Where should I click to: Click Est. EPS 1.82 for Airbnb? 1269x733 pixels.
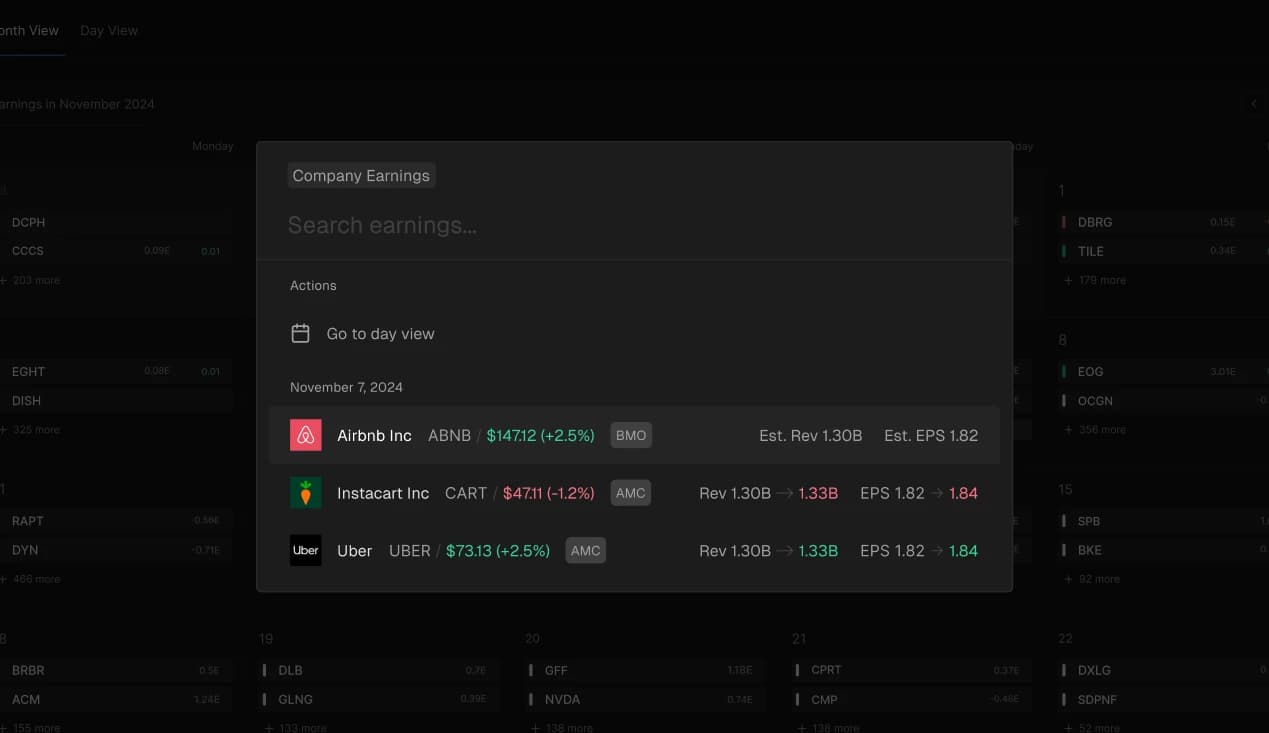pos(931,436)
